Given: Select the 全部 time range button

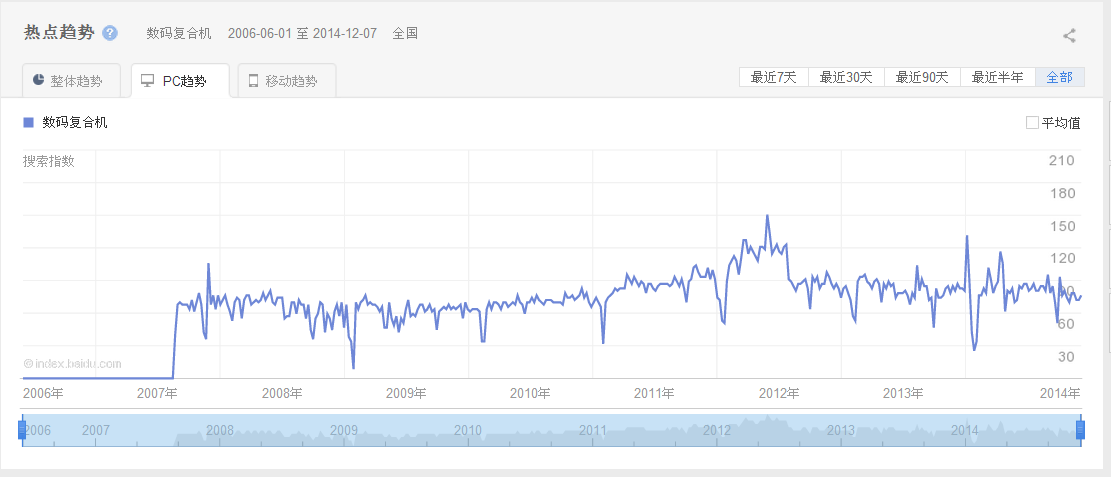Looking at the screenshot, I should click(1060, 77).
